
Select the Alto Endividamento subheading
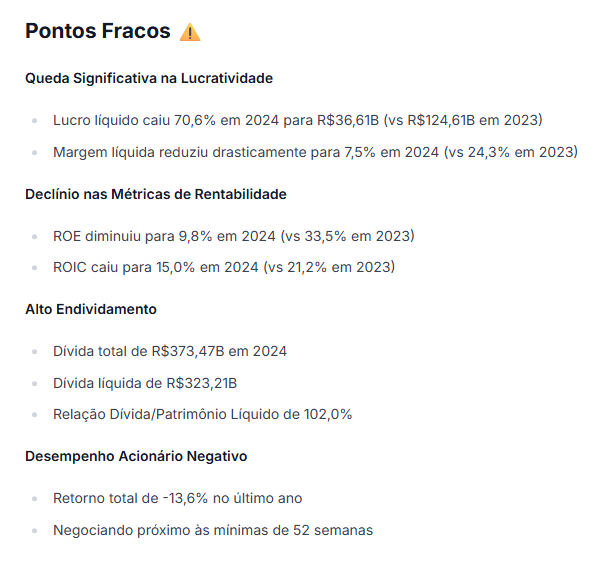click(91, 309)
